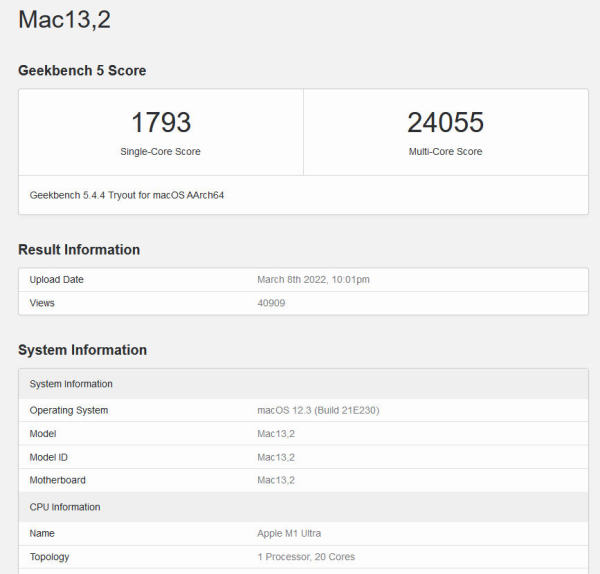The height and width of the screenshot is (574, 600).
Task: Click the Operating System row label
Action: point(69,410)
